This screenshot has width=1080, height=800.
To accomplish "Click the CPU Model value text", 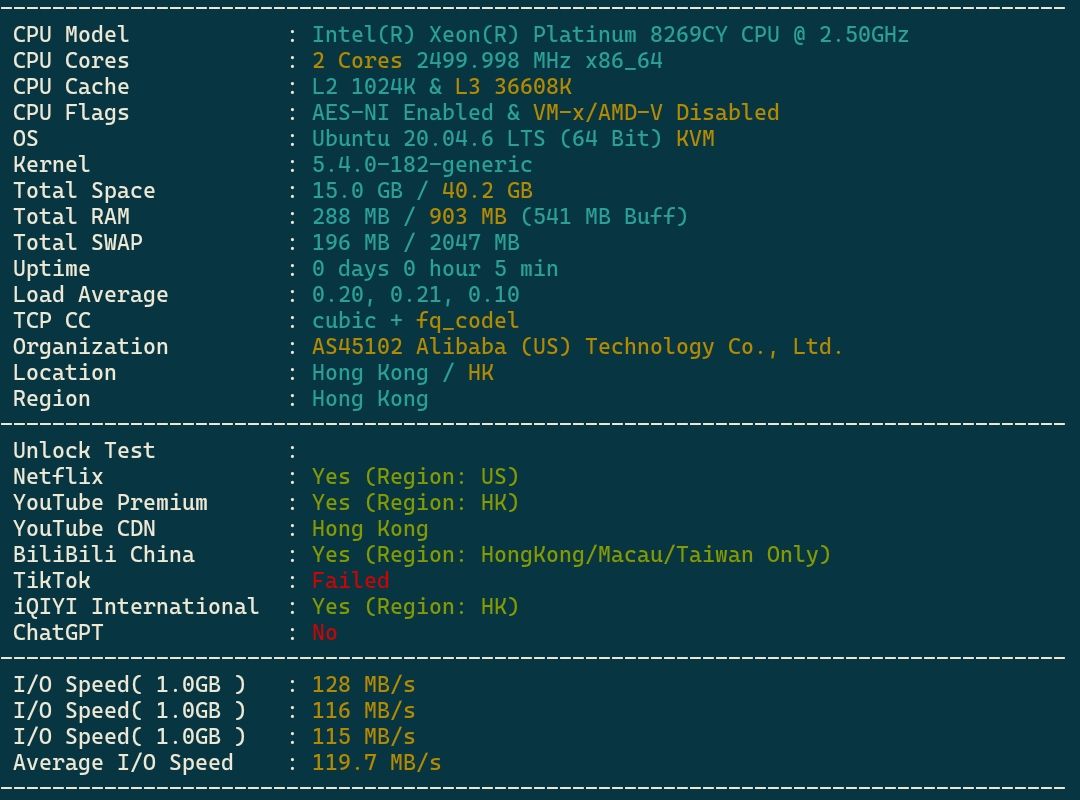I will click(610, 35).
